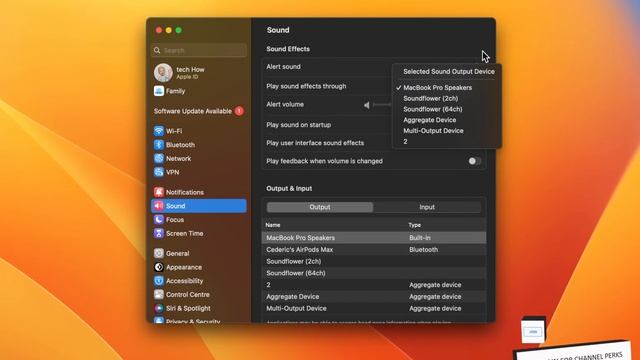Image resolution: width=640 pixels, height=360 pixels.
Task: Select Aggregate Device row in output list
Action: tap(374, 297)
